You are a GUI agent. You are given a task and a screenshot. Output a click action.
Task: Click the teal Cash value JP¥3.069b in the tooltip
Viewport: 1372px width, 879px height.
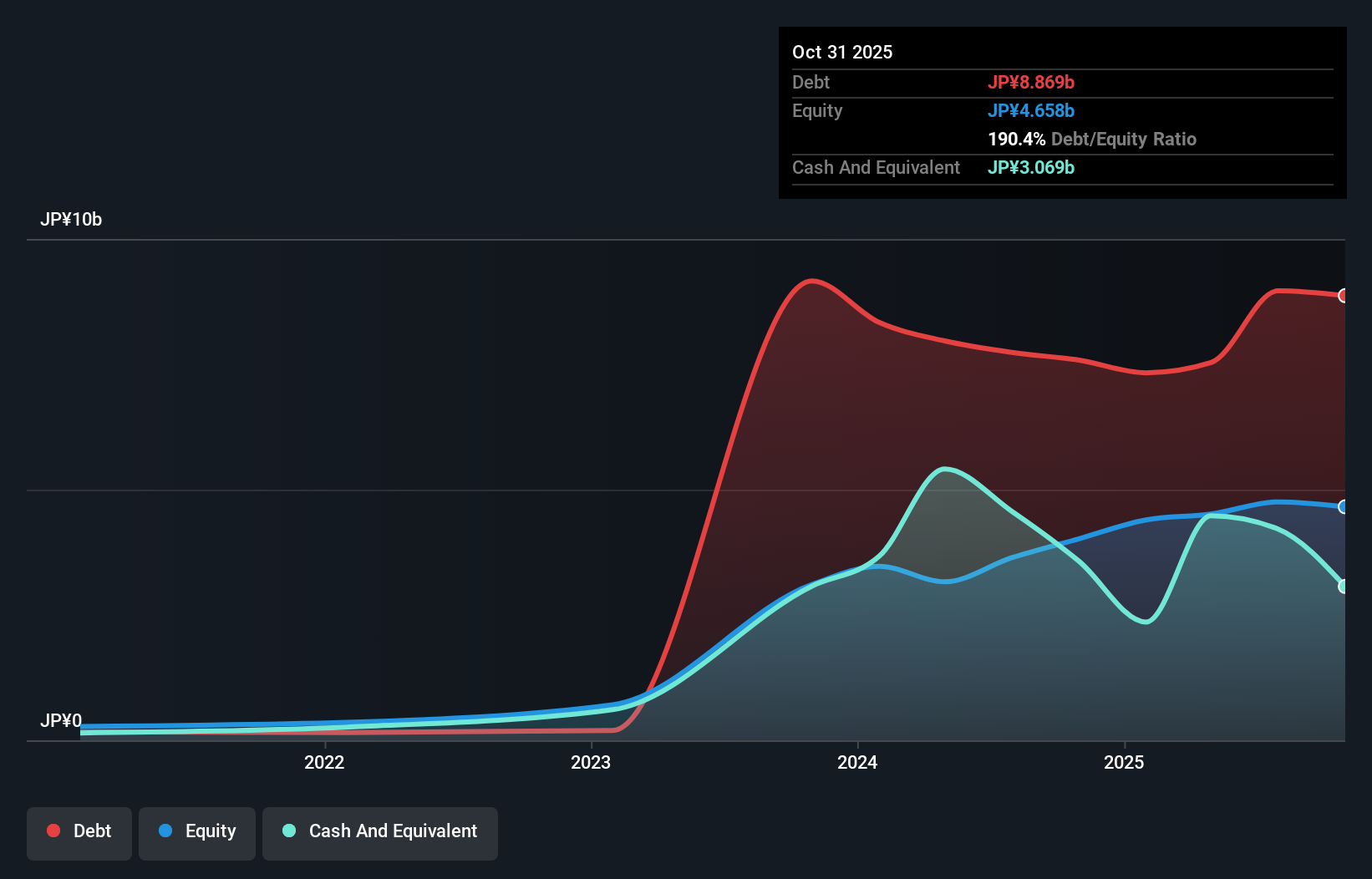click(x=1031, y=168)
